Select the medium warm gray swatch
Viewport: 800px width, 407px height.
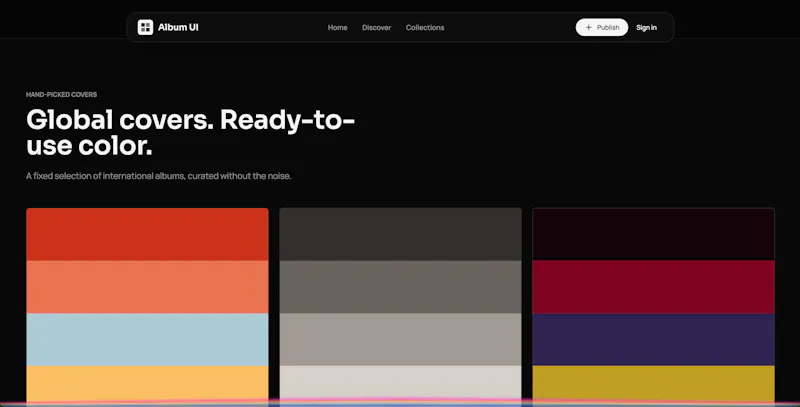click(401, 287)
